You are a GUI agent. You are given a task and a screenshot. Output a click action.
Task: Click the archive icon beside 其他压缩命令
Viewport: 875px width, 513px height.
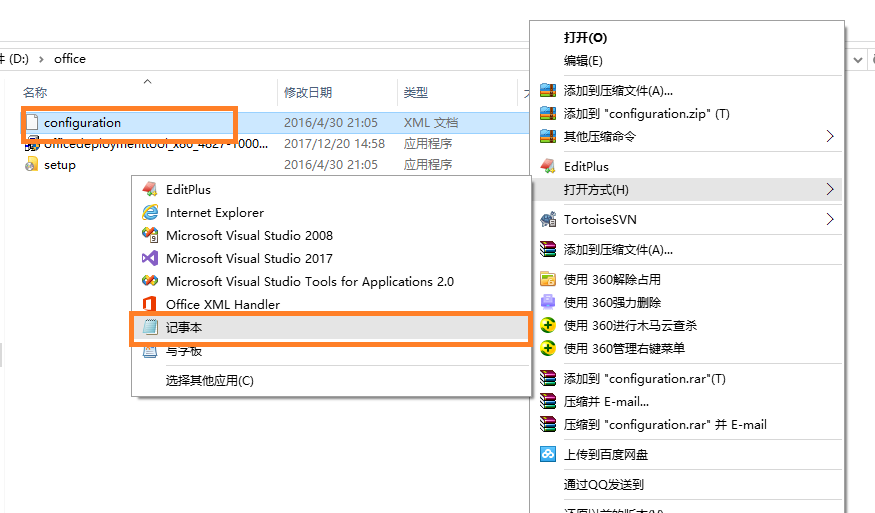(x=548, y=136)
